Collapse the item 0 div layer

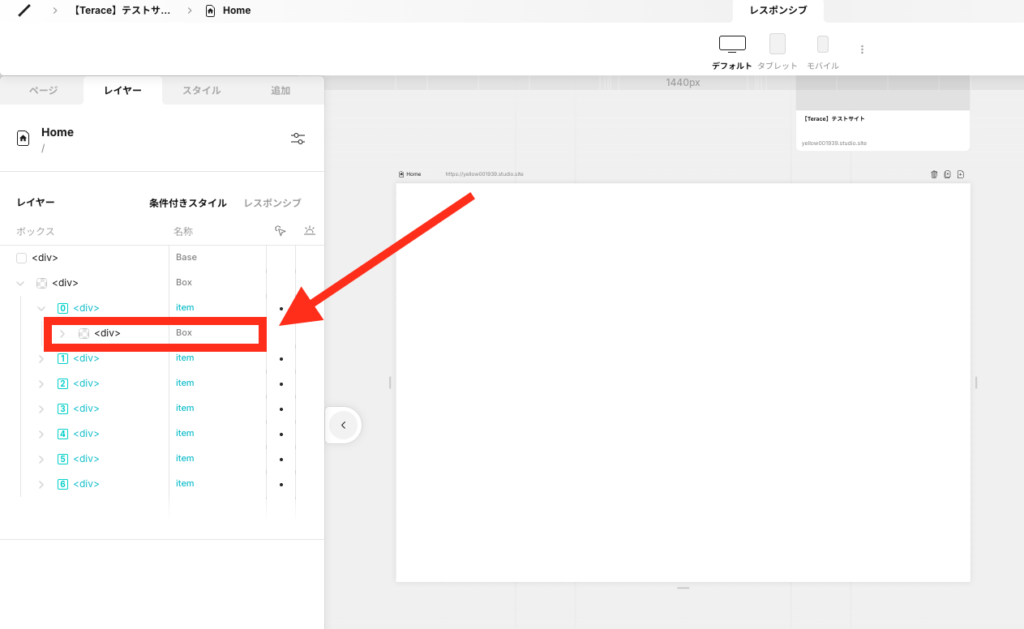point(42,308)
